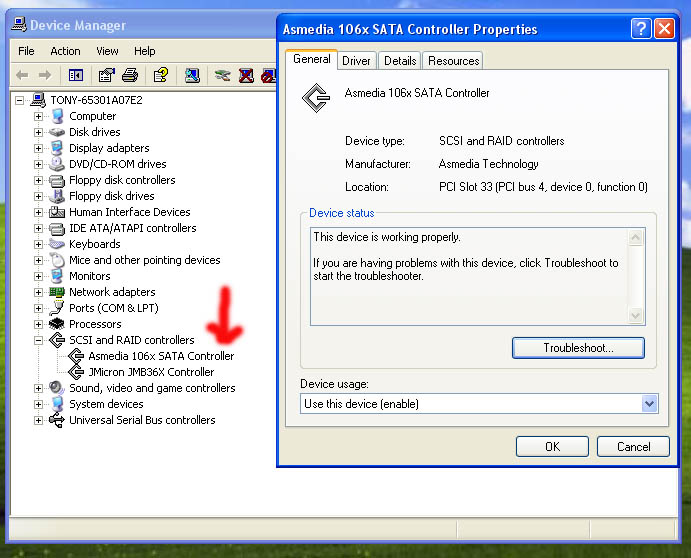Screen dimensions: 691x558
Task: Switch to the Resources tab
Action: [x=453, y=61]
